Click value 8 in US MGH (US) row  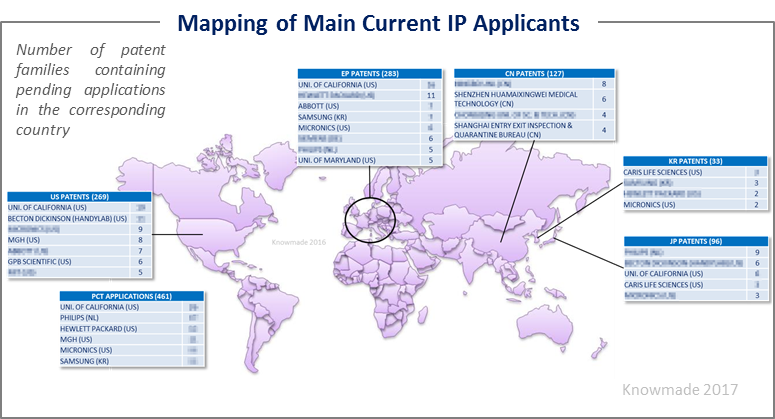tap(140, 240)
